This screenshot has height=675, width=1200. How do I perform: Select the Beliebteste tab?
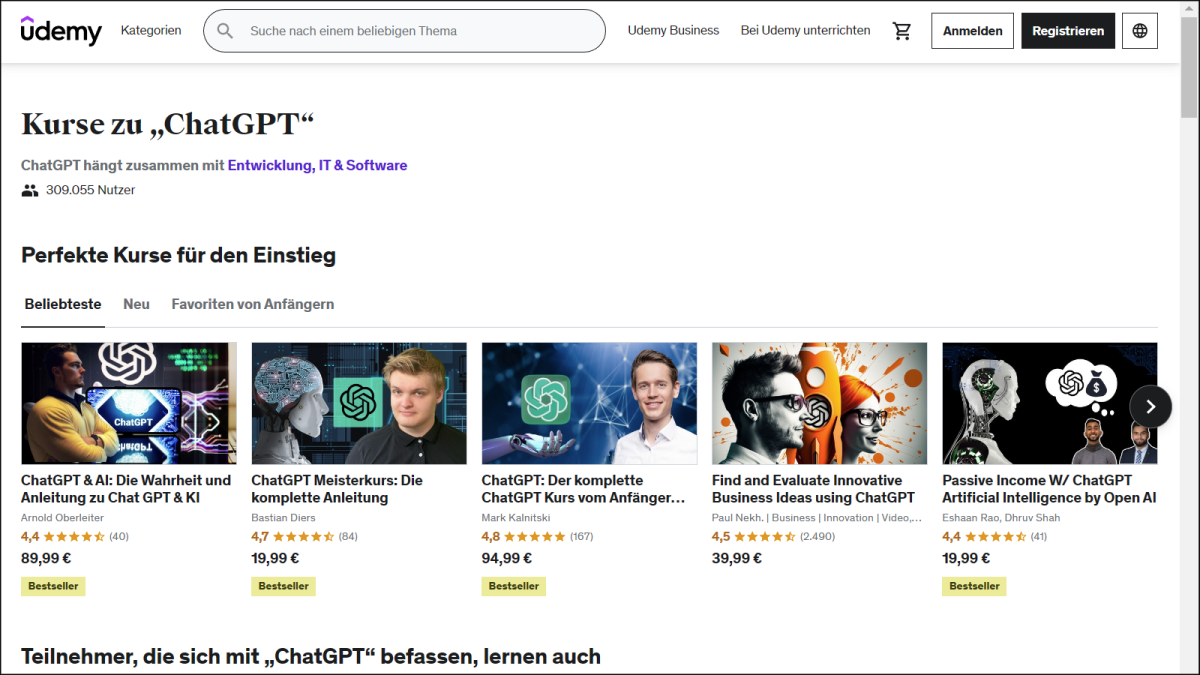tap(63, 304)
